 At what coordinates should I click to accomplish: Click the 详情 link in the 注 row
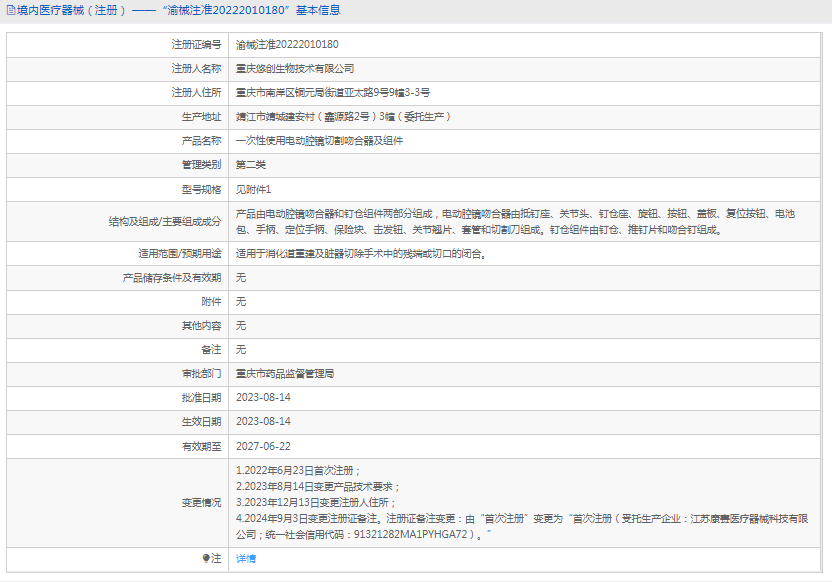click(x=246, y=559)
